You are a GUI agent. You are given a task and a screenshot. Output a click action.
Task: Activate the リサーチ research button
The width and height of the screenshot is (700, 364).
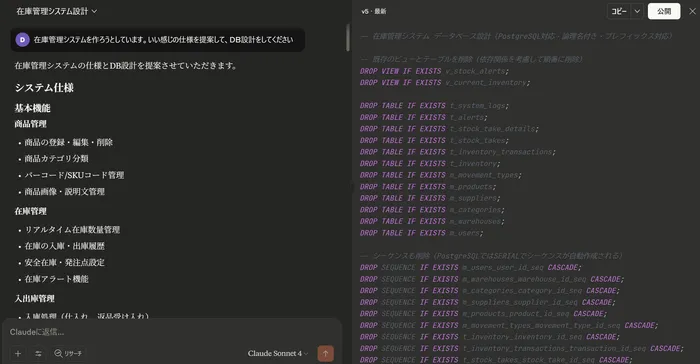68,353
